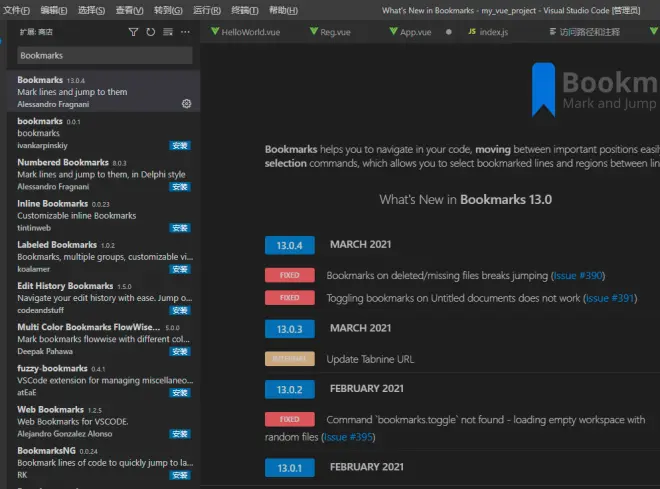Switch to the App.vue tab
Screen dimensions: 660x489
click(415, 32)
